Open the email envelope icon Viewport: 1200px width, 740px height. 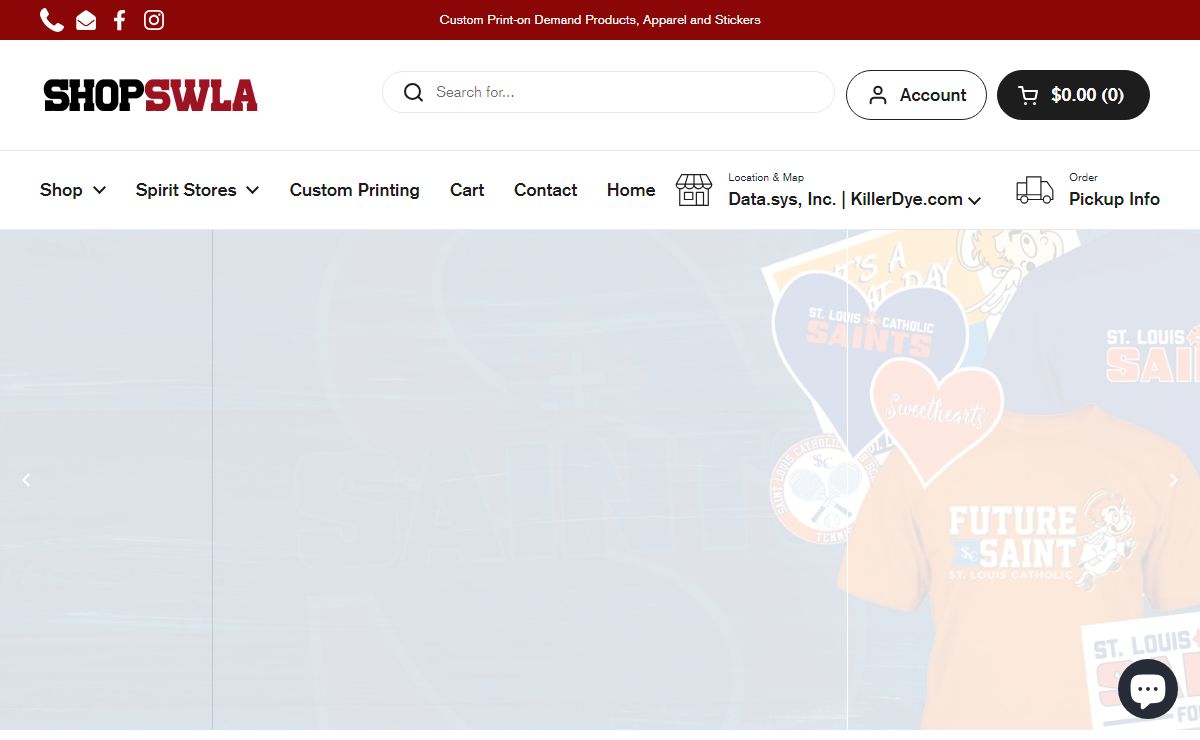coord(86,20)
